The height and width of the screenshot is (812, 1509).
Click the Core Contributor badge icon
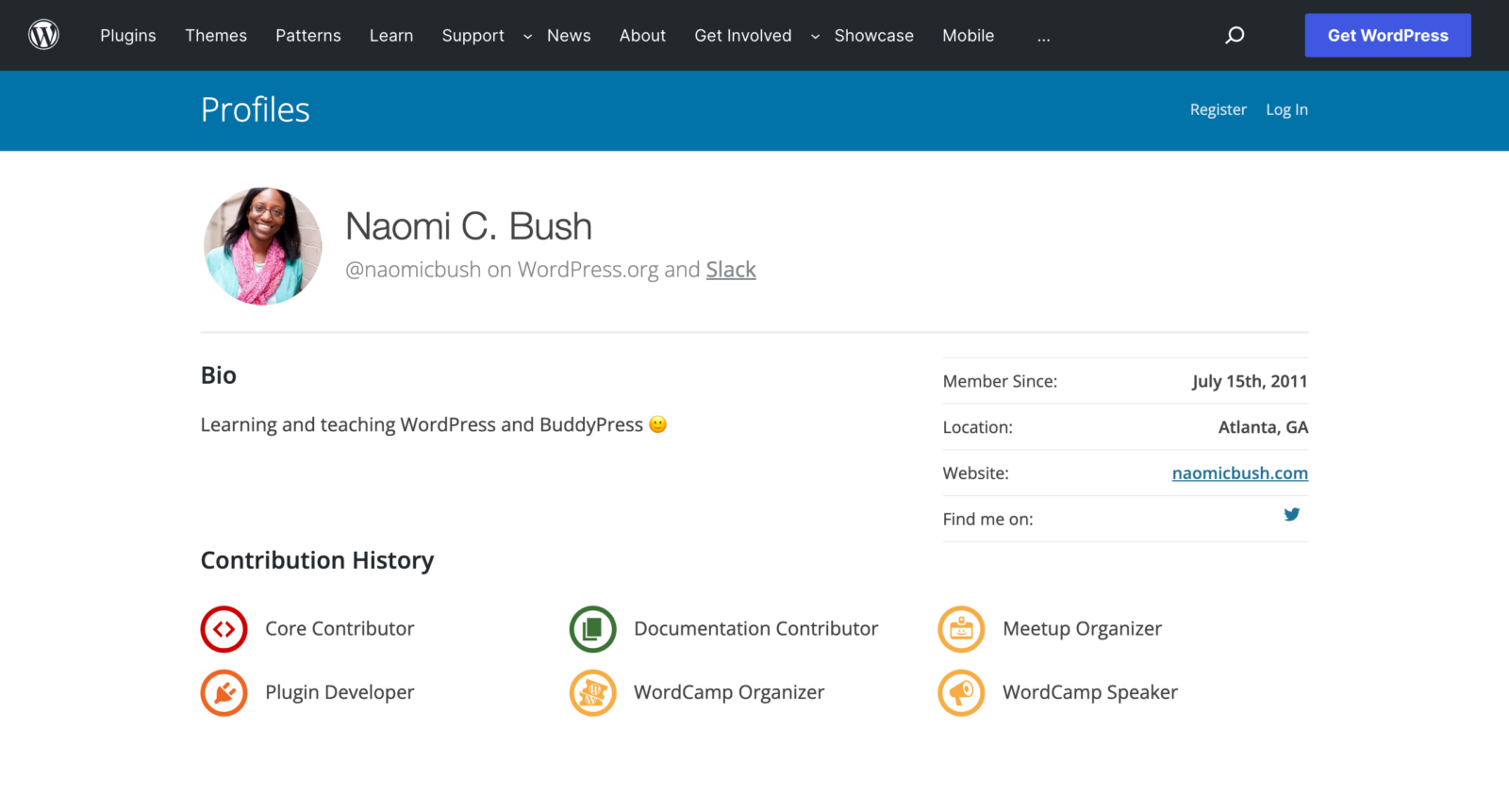[x=224, y=629]
